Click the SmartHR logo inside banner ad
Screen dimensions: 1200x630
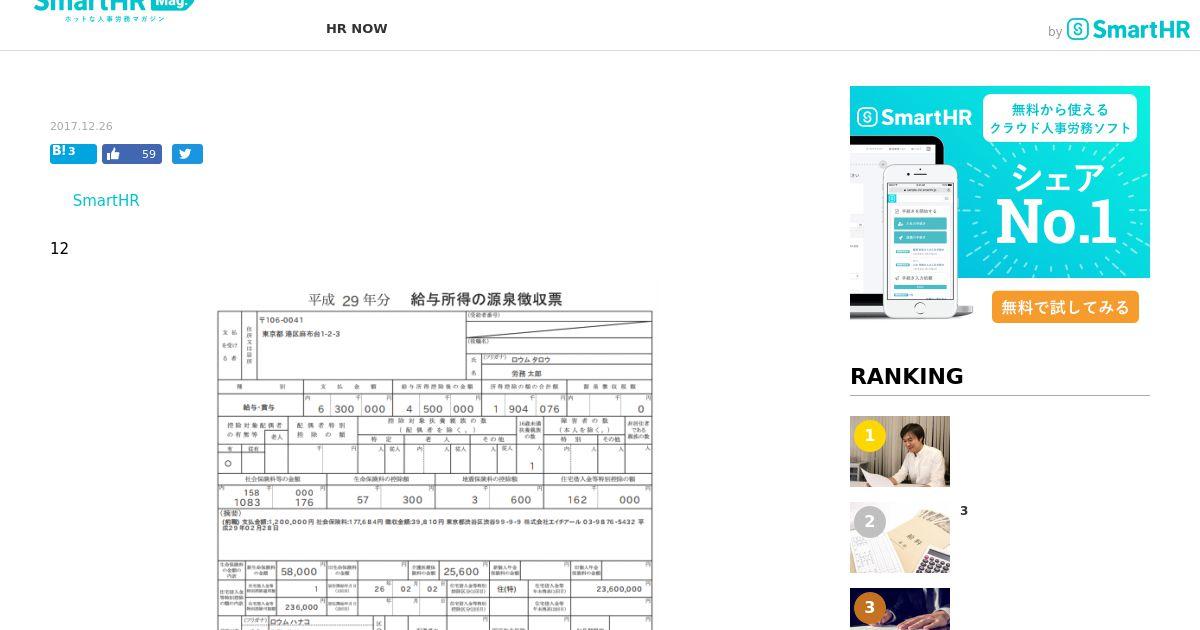[x=914, y=117]
